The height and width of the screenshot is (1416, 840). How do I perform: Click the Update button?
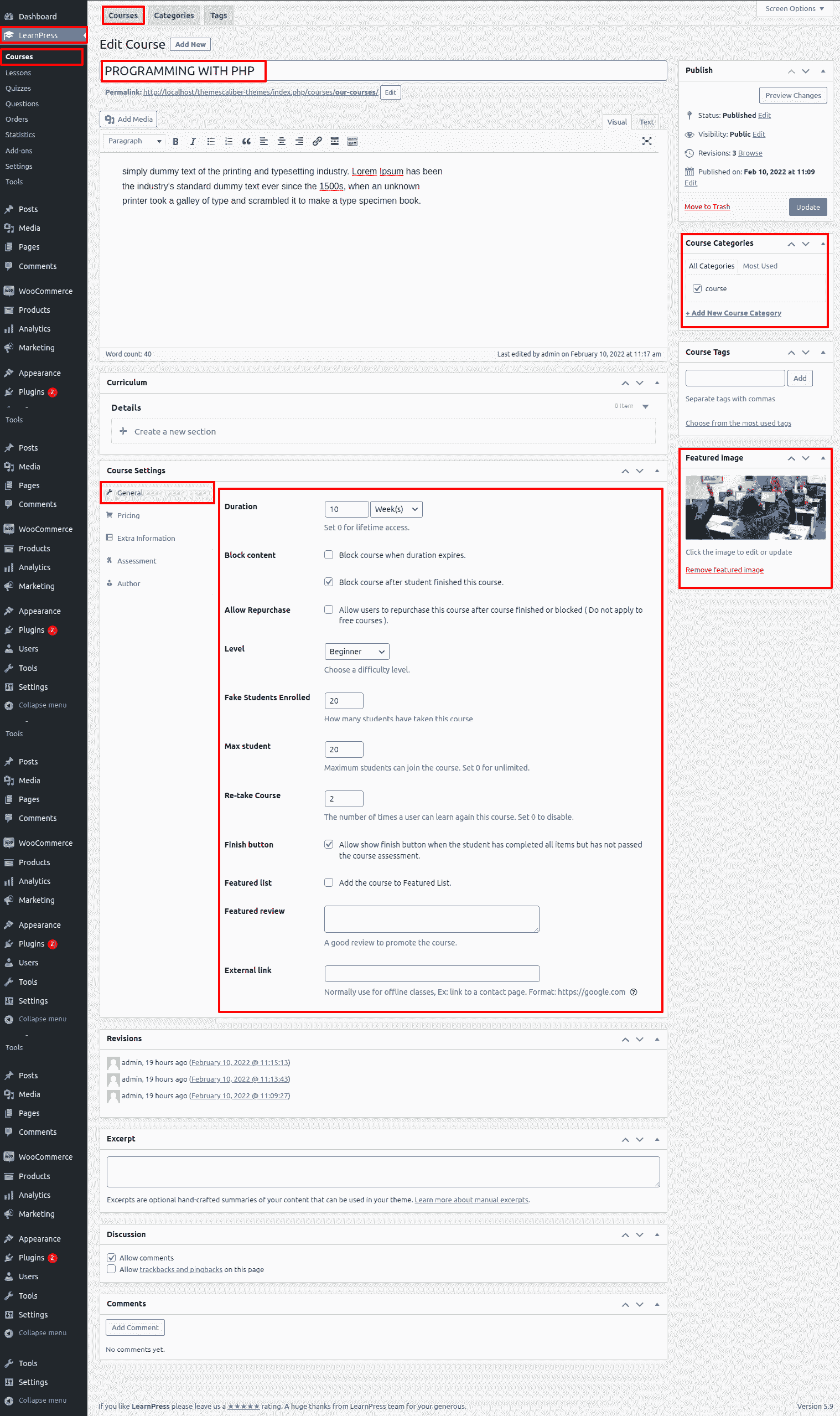(808, 207)
